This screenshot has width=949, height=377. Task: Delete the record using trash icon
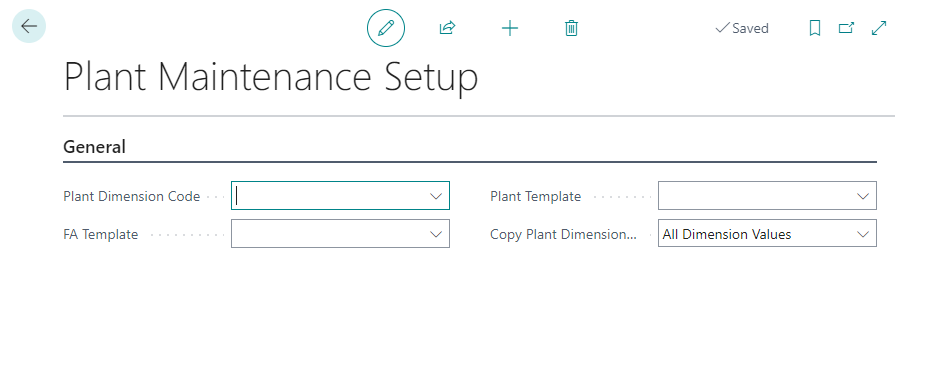pyautogui.click(x=571, y=28)
